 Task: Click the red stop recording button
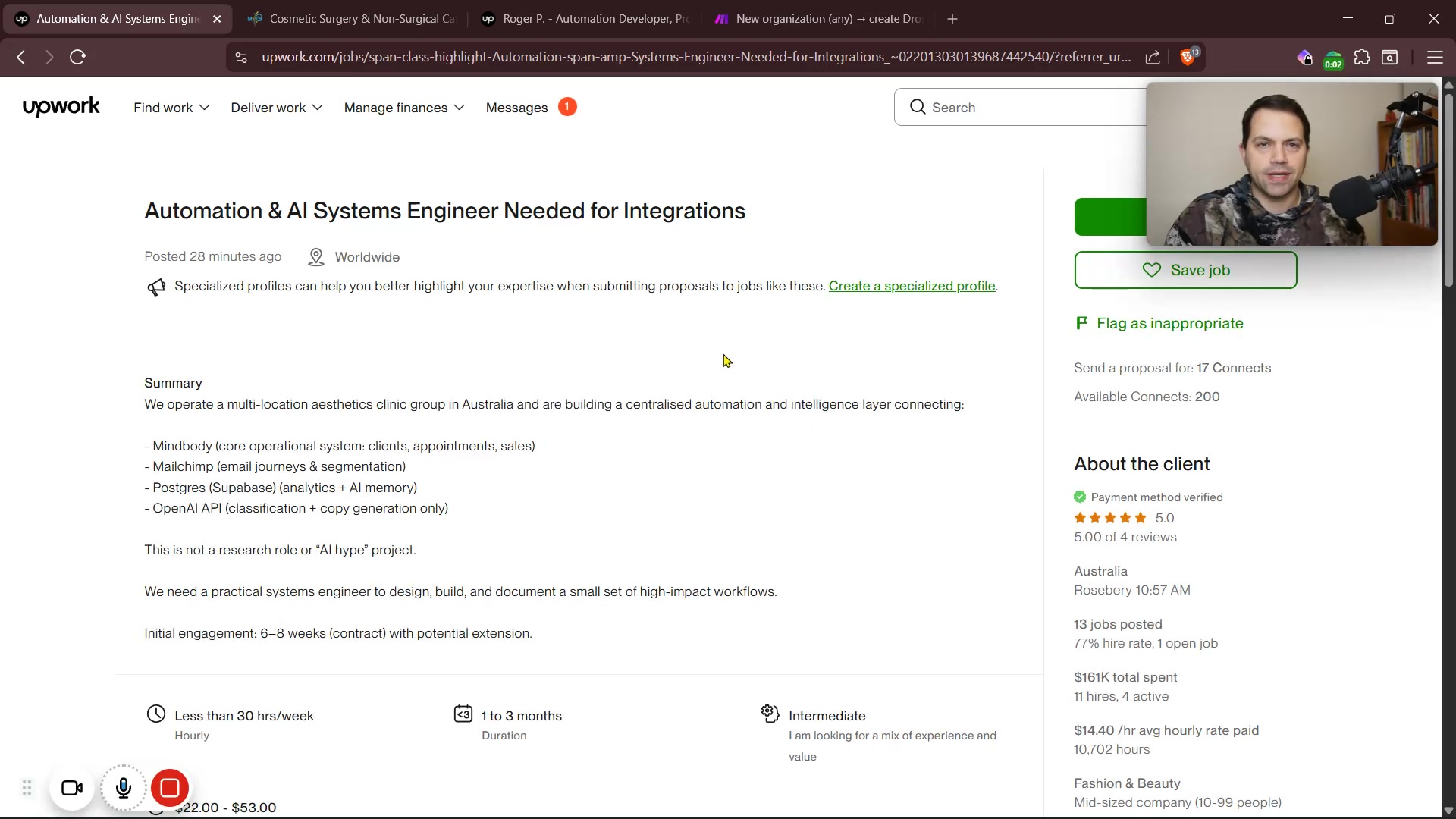pos(170,789)
